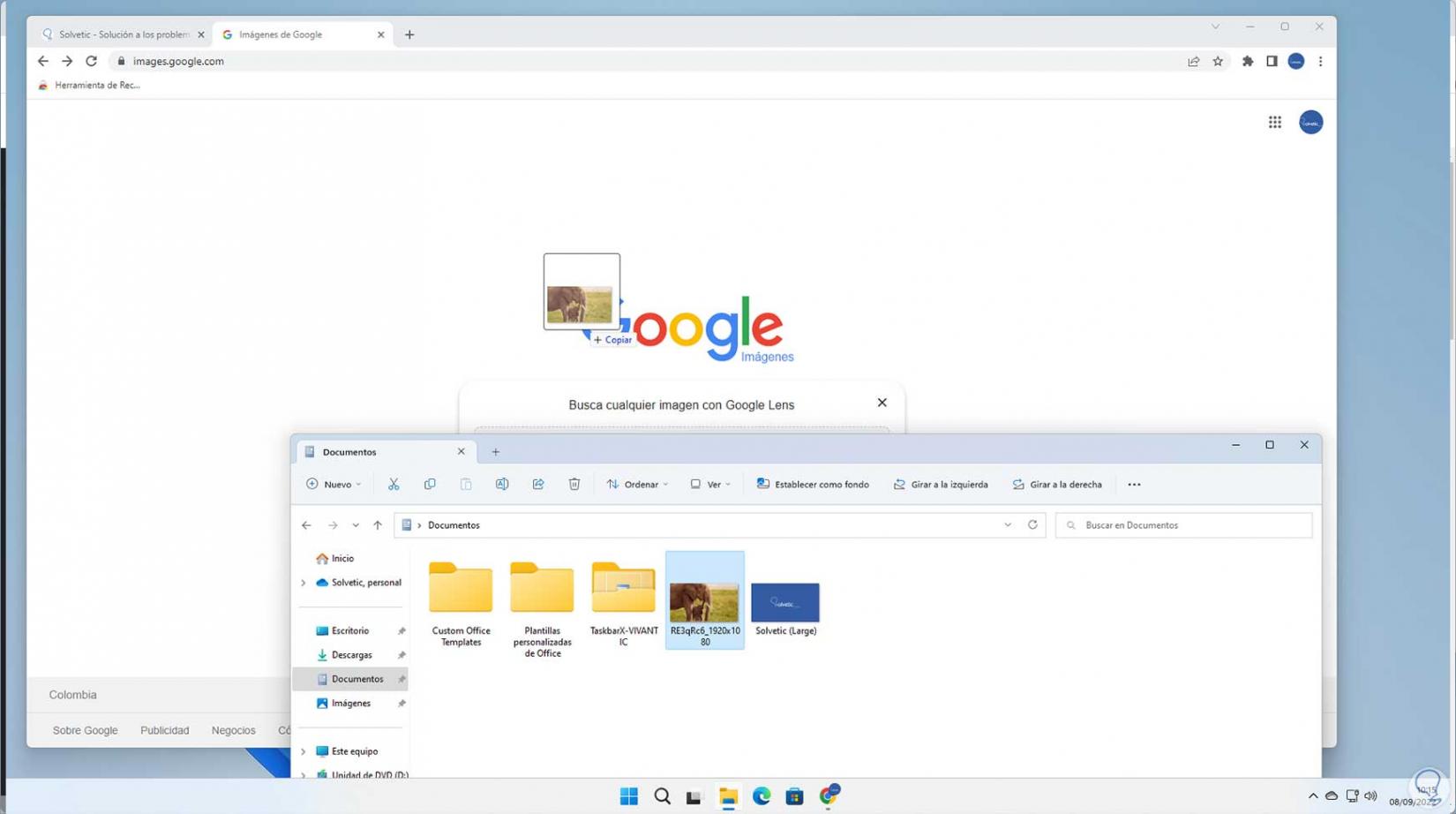The width and height of the screenshot is (1456, 814).
Task: Open taskbar Search
Action: coord(662,796)
